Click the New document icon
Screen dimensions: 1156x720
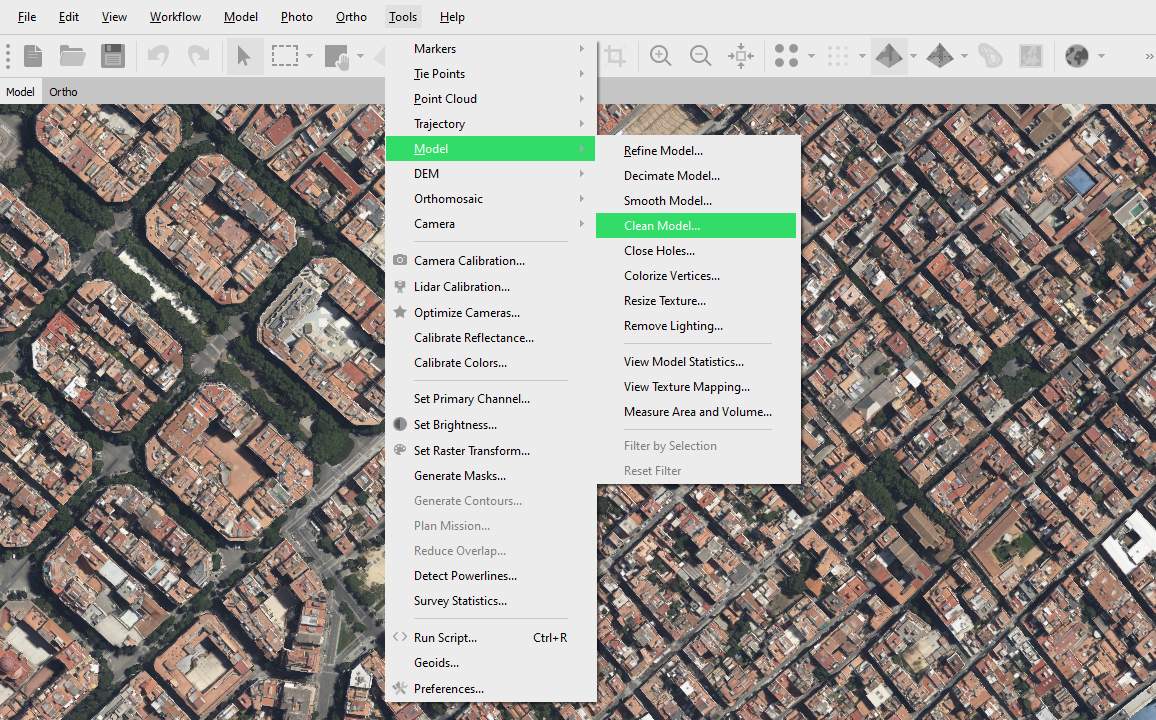tap(34, 56)
